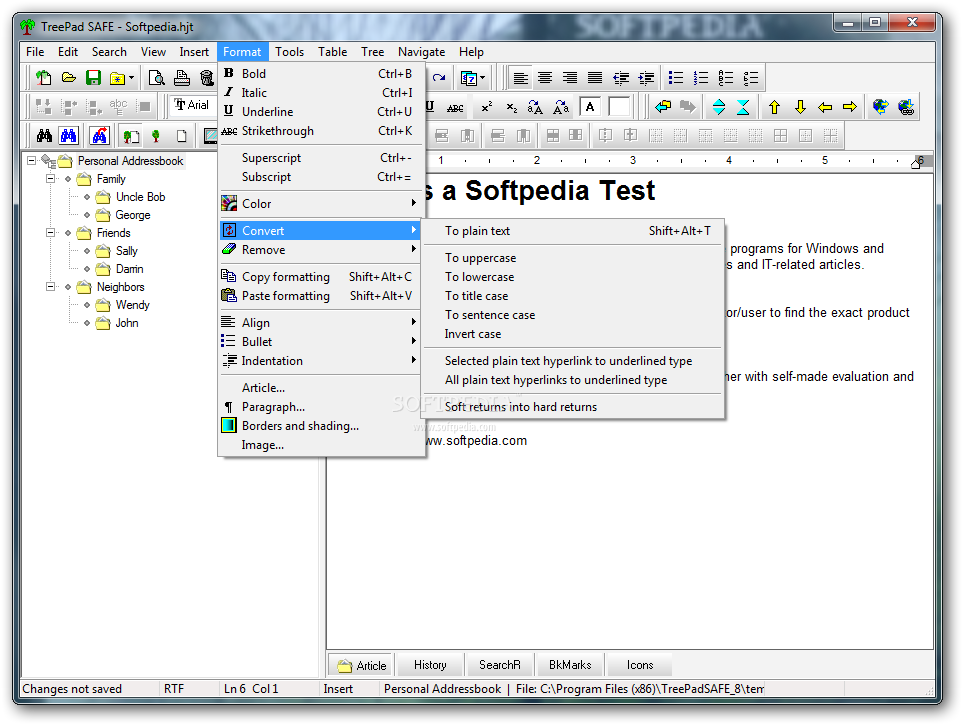
Task: Justify text with the justify align icon
Action: tap(595, 78)
